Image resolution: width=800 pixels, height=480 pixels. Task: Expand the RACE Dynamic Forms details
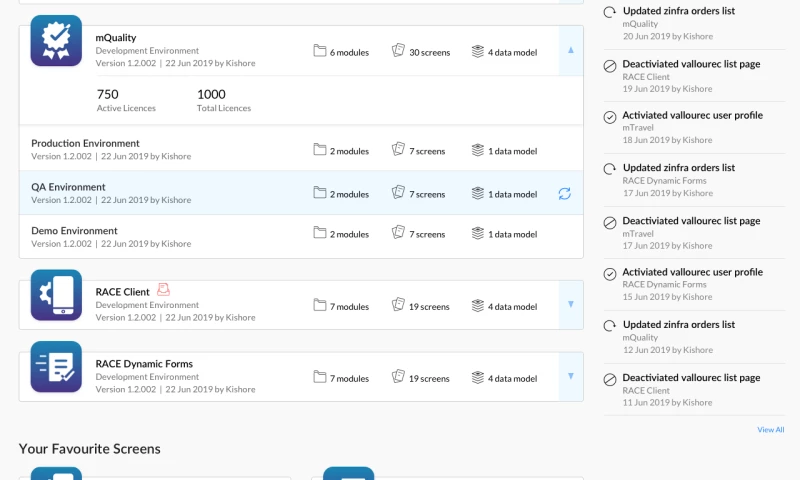point(570,376)
